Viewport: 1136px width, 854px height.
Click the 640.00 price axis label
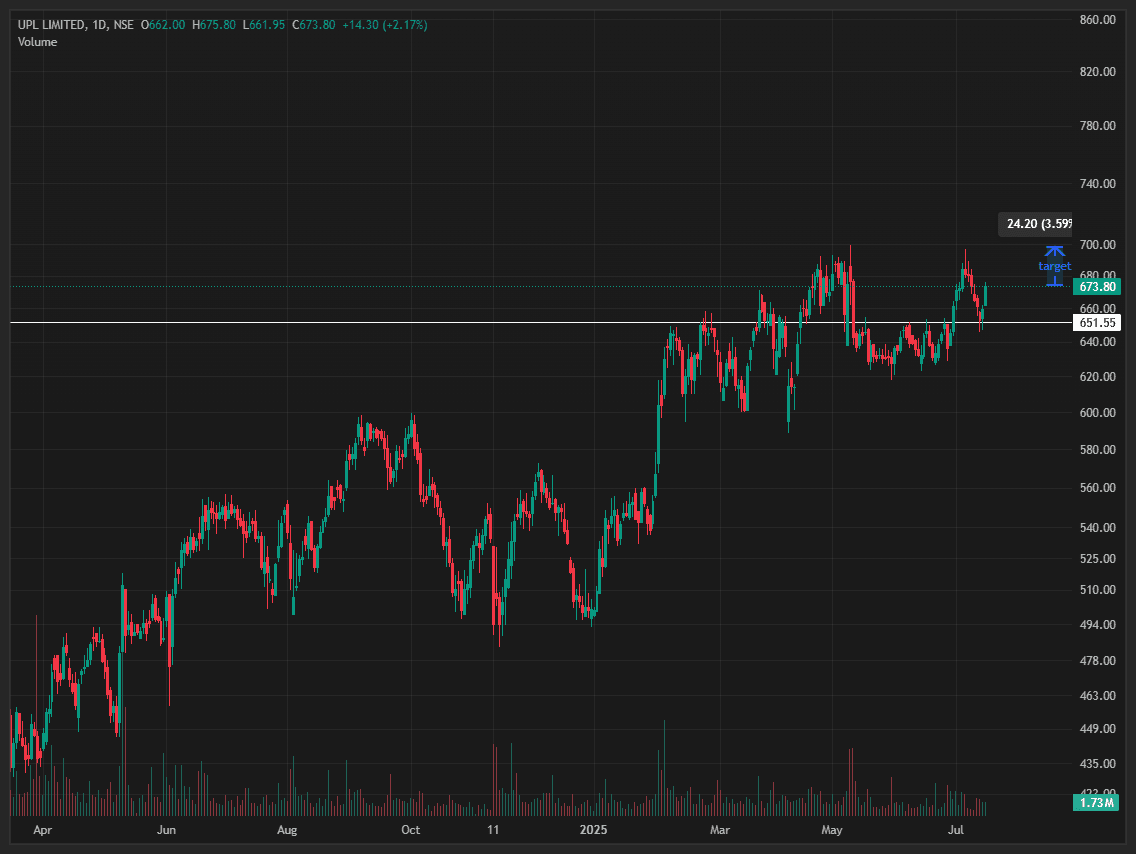(1098, 341)
